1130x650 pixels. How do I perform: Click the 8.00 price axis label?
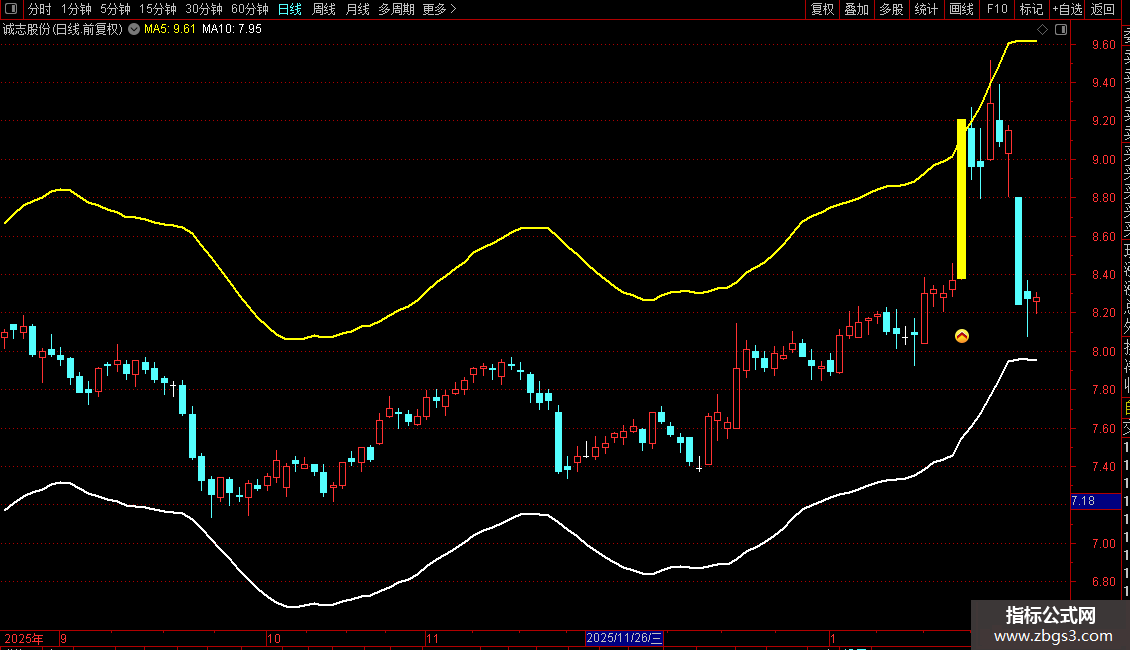coord(1103,352)
